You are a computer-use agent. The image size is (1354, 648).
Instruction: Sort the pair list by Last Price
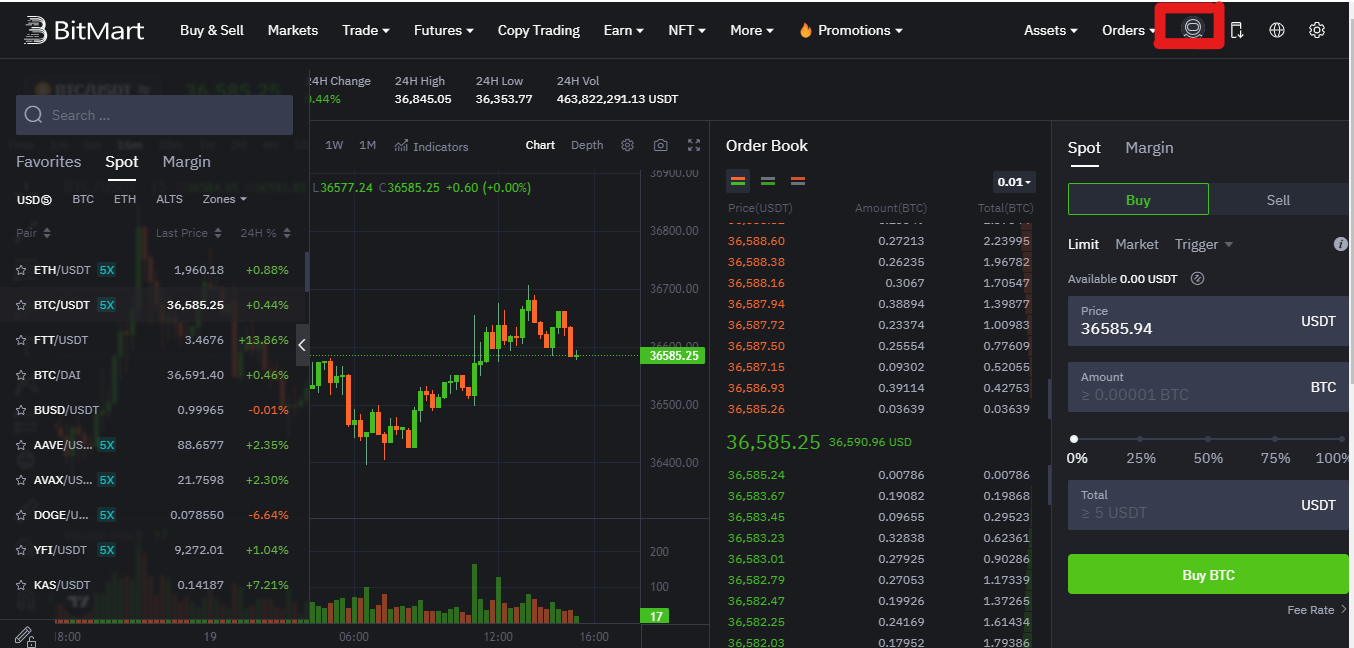pos(188,233)
